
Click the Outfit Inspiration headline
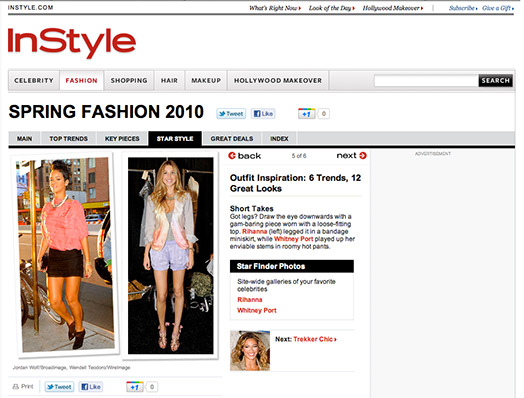click(295, 183)
